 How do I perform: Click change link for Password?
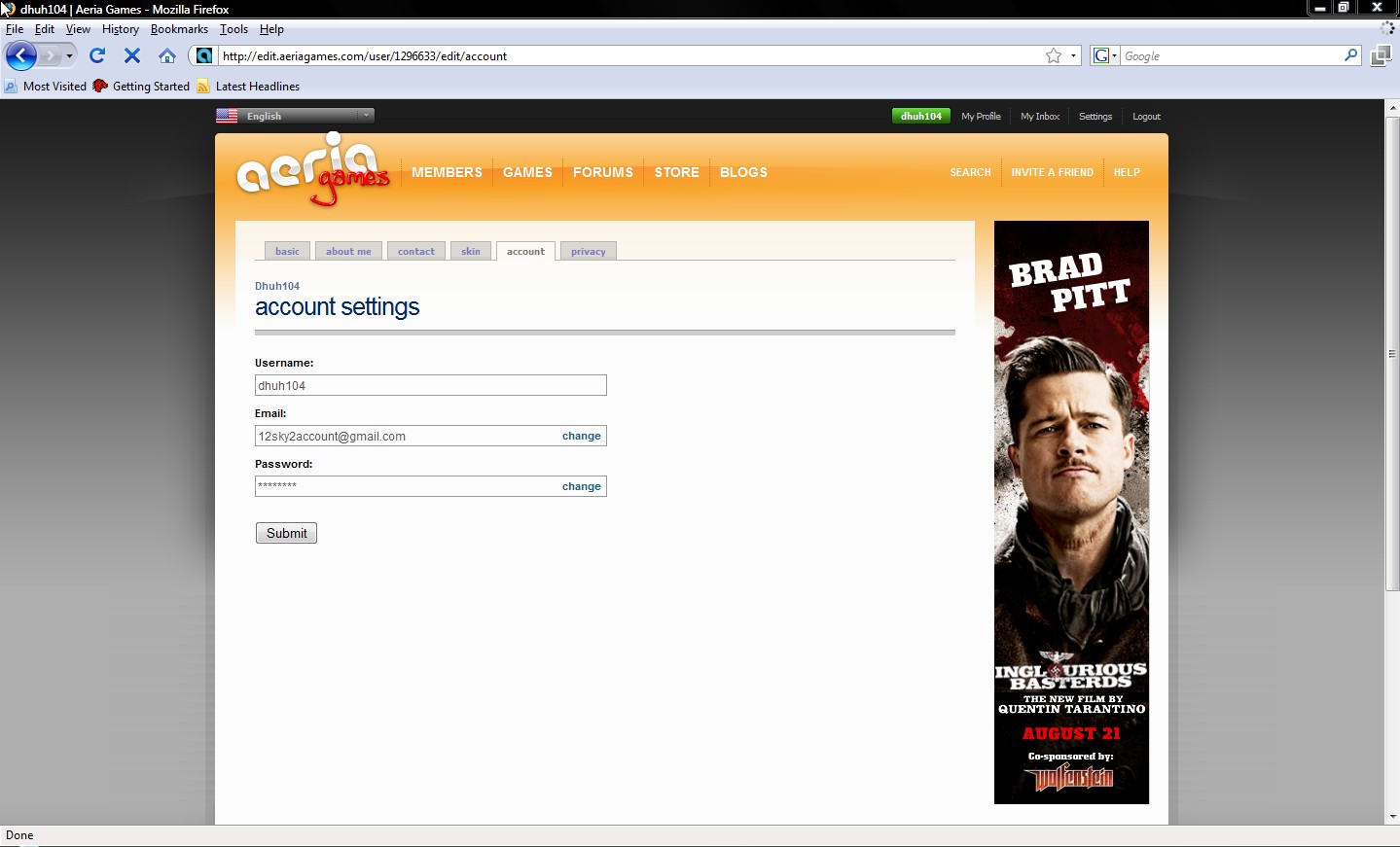coord(582,486)
